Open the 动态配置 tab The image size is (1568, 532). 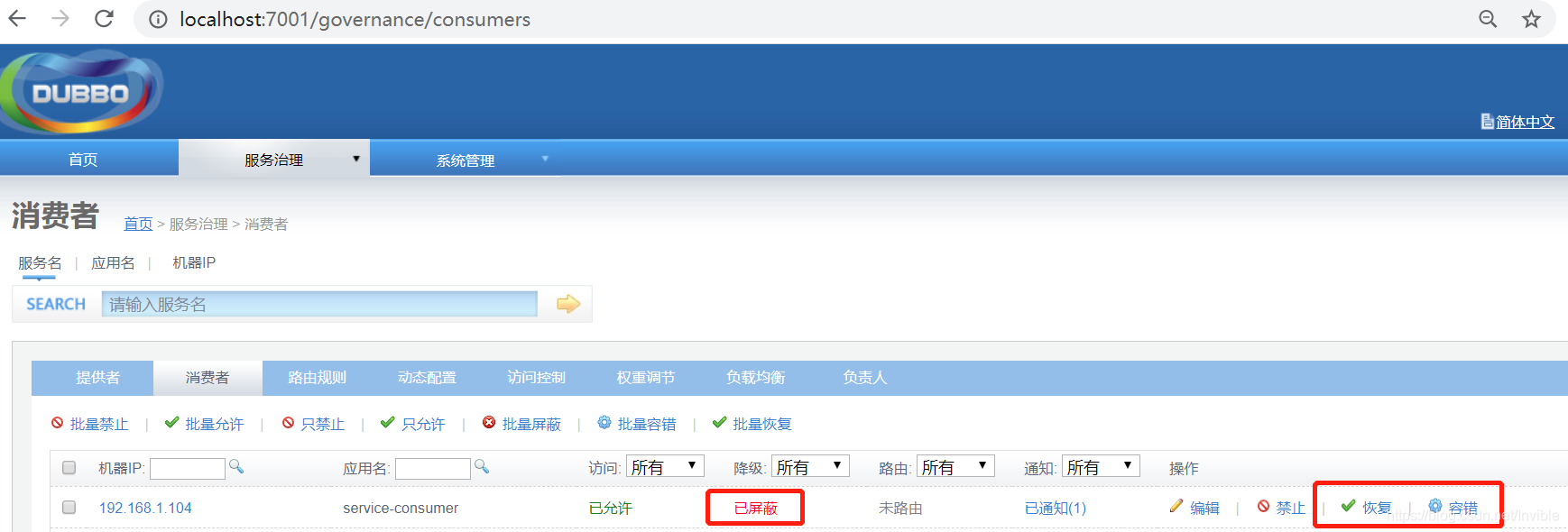[x=427, y=378]
